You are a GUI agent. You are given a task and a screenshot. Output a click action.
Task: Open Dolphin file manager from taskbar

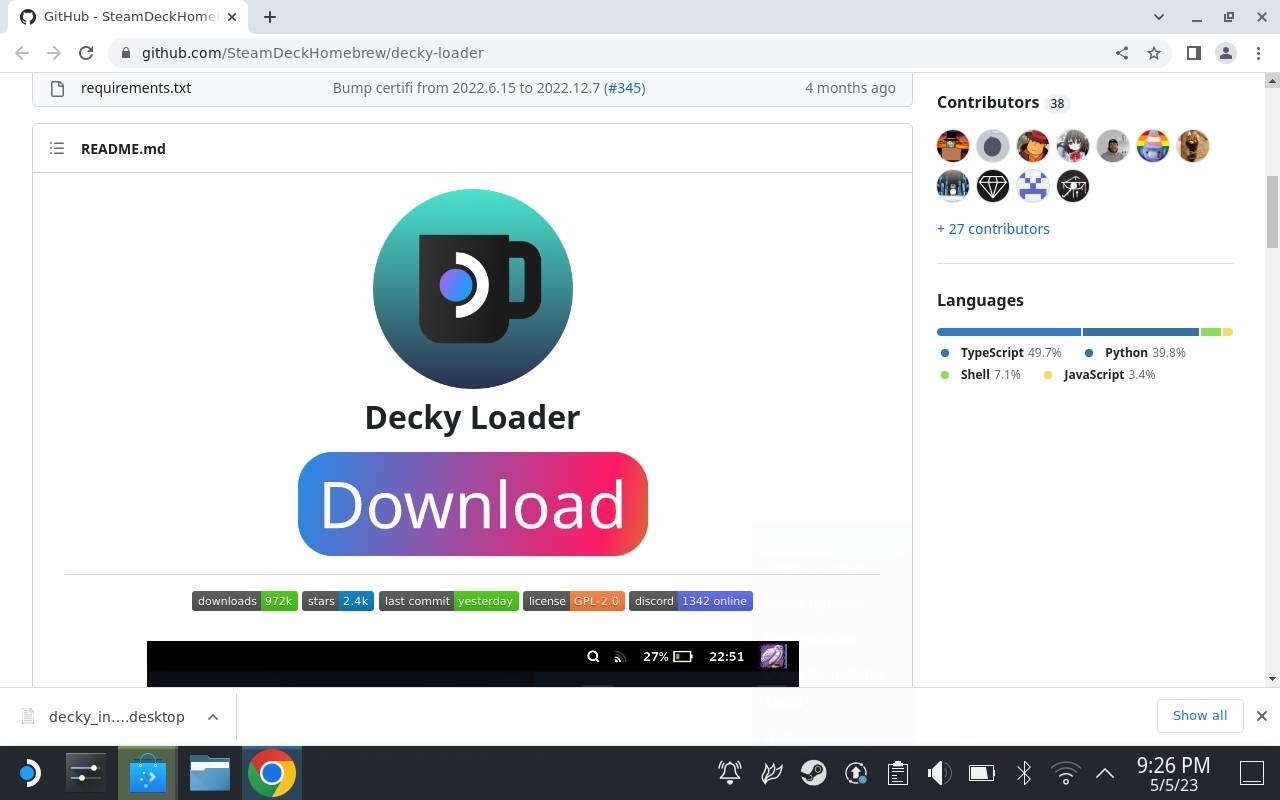(209, 773)
